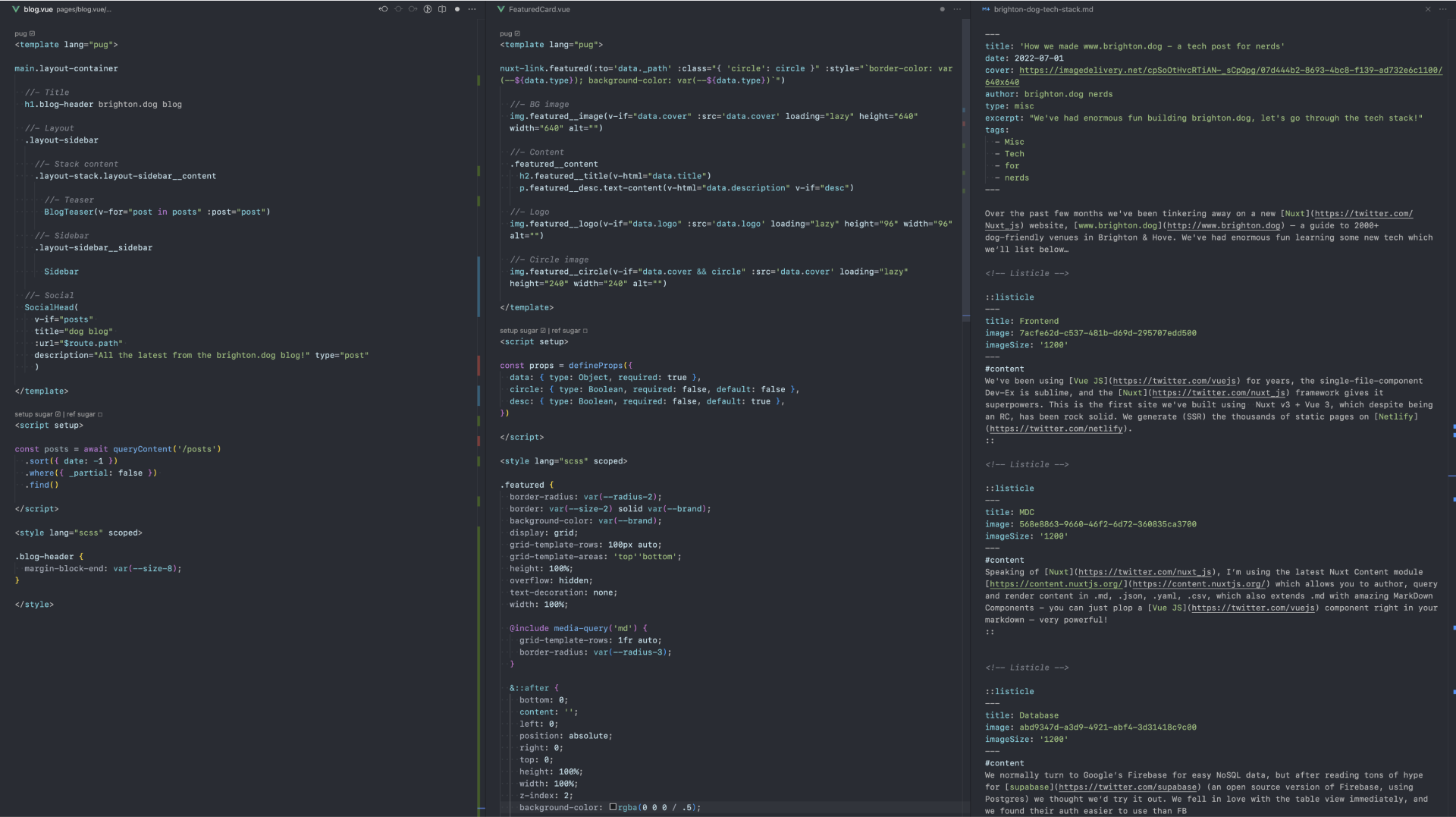The width and height of the screenshot is (1456, 817).
Task: Open the Volar preview icon in blog.vue toolbar
Action: click(428, 9)
